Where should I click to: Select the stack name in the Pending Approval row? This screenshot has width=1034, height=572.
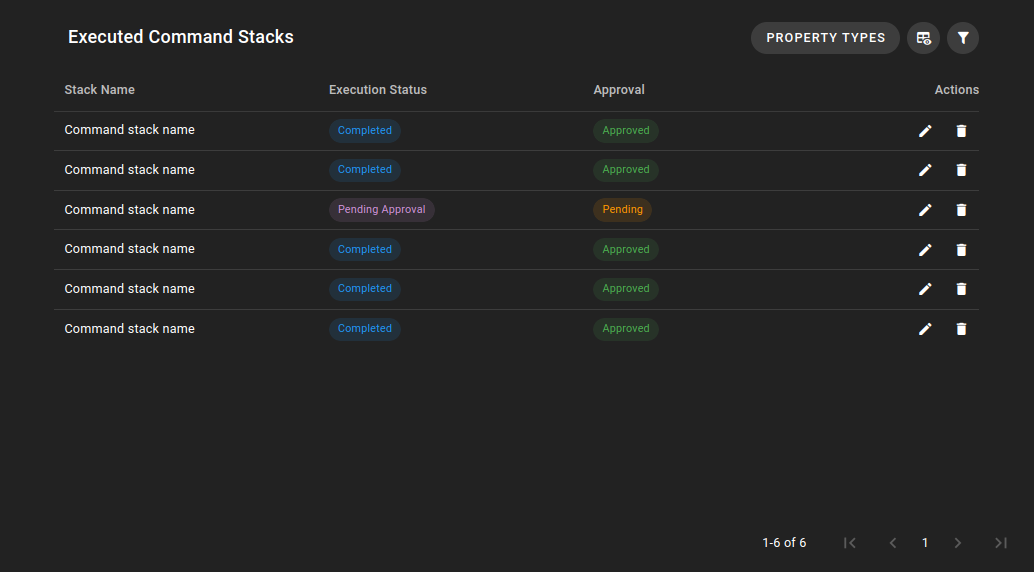click(x=129, y=210)
